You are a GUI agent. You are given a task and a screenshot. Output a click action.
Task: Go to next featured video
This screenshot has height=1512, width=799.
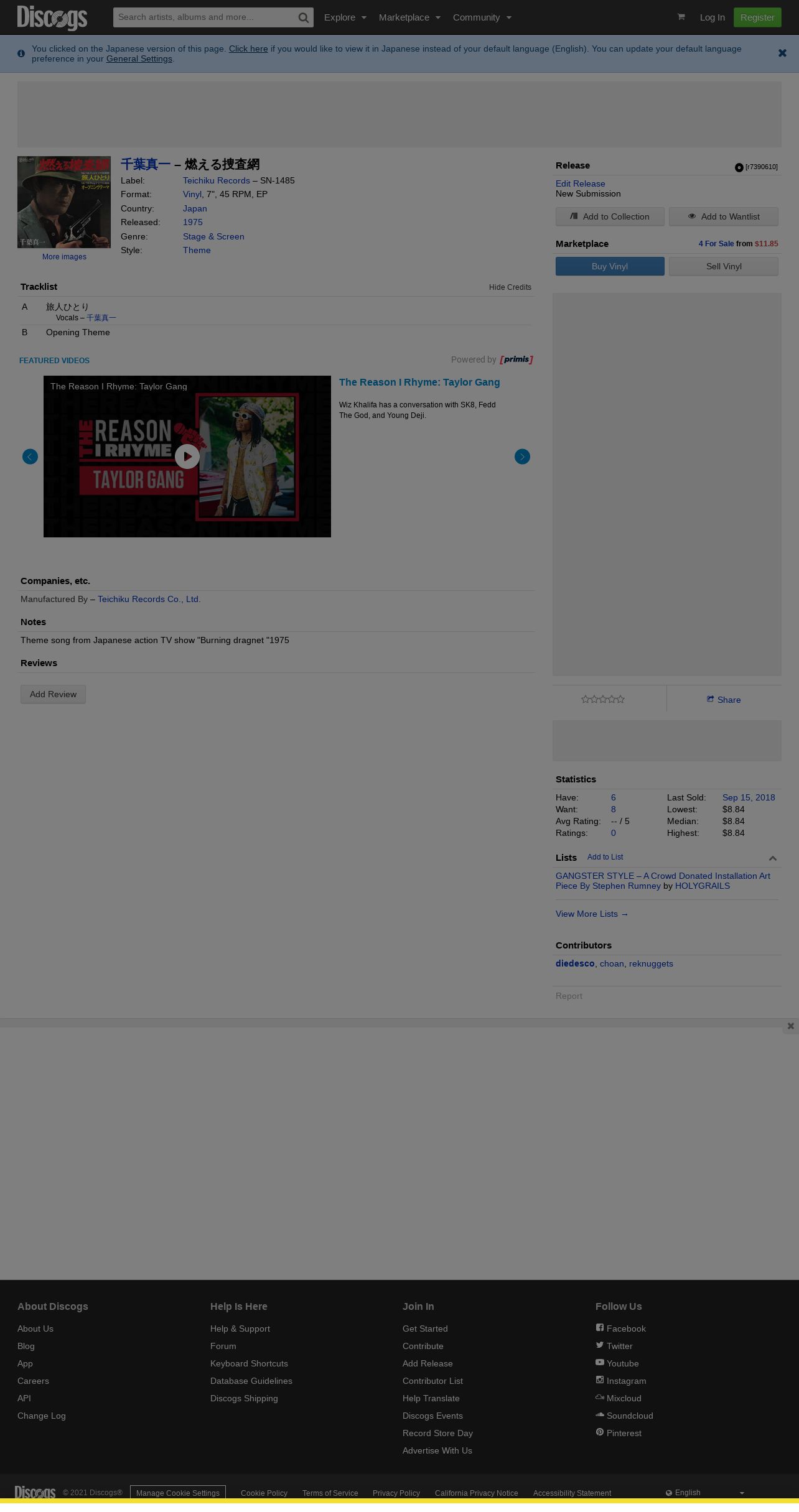click(522, 457)
